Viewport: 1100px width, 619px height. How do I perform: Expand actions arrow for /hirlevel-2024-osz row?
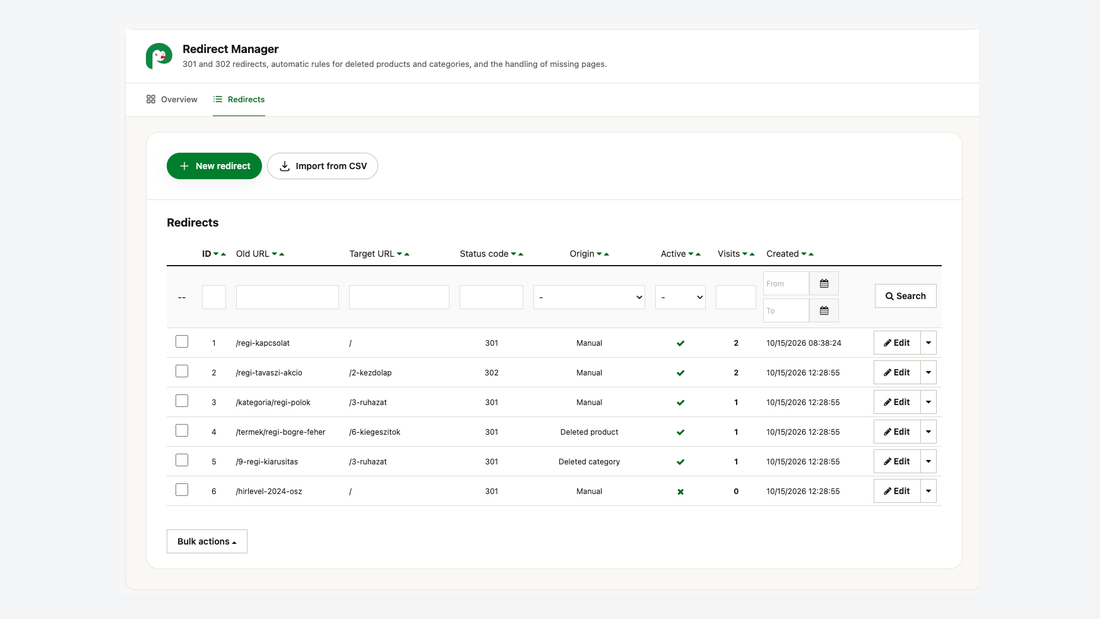point(928,491)
